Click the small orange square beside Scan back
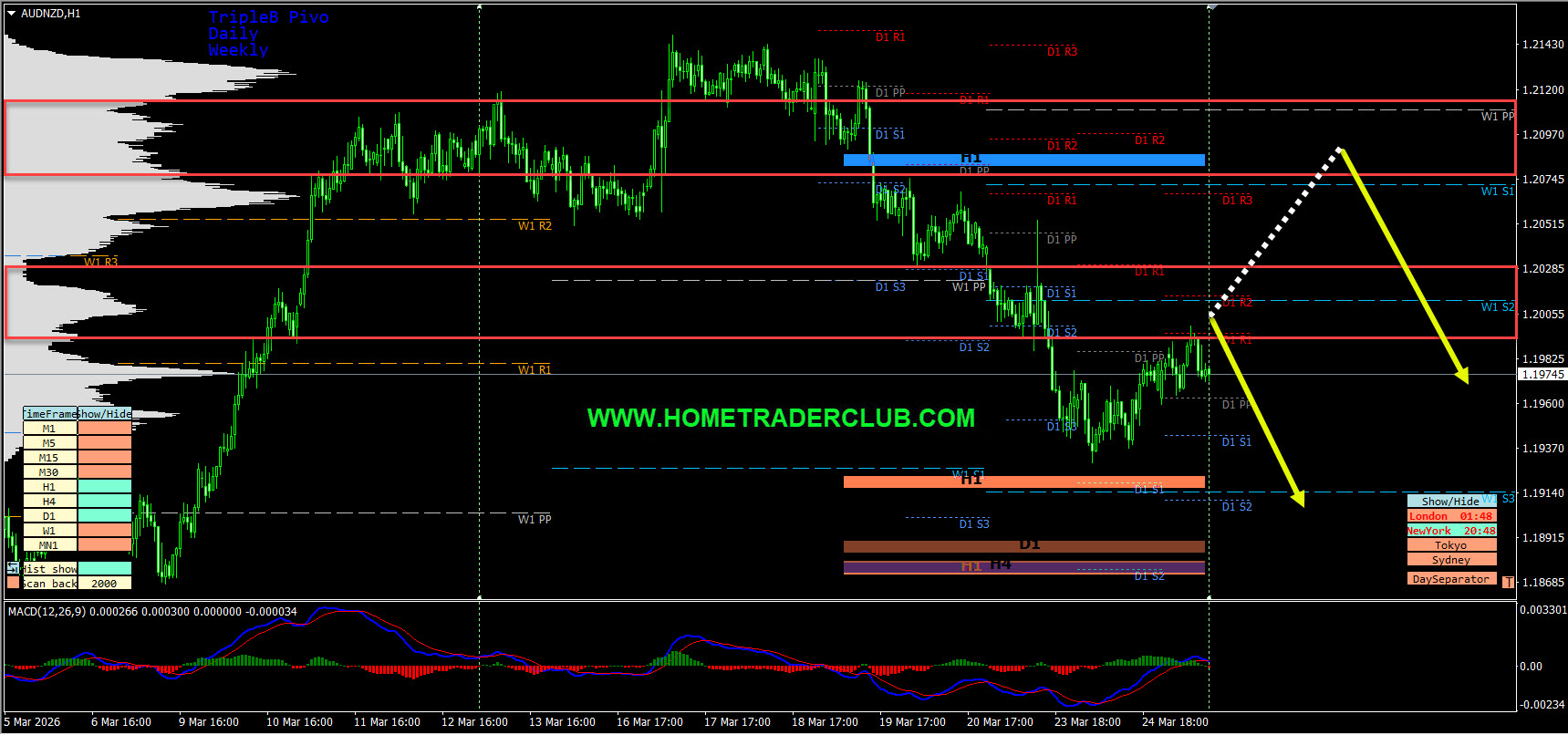 [x=13, y=583]
